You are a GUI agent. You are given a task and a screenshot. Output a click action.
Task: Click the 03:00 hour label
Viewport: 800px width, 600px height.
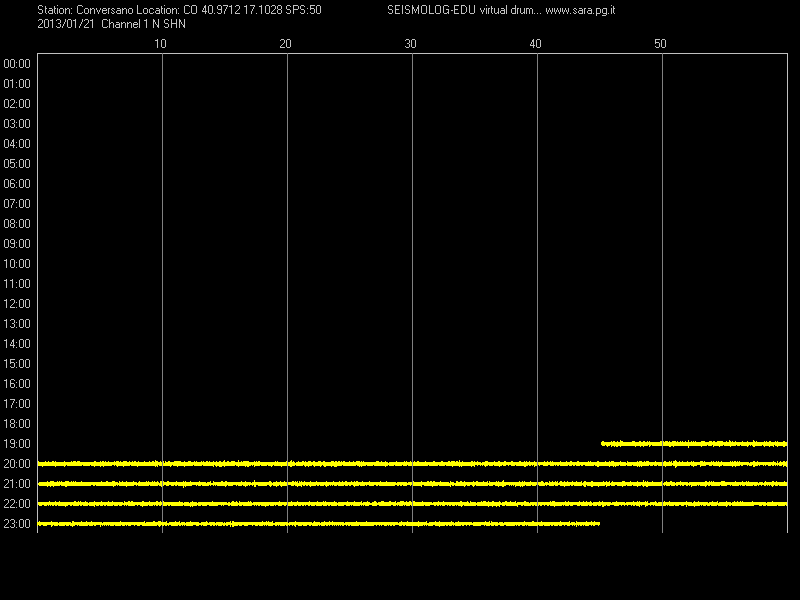[17, 124]
